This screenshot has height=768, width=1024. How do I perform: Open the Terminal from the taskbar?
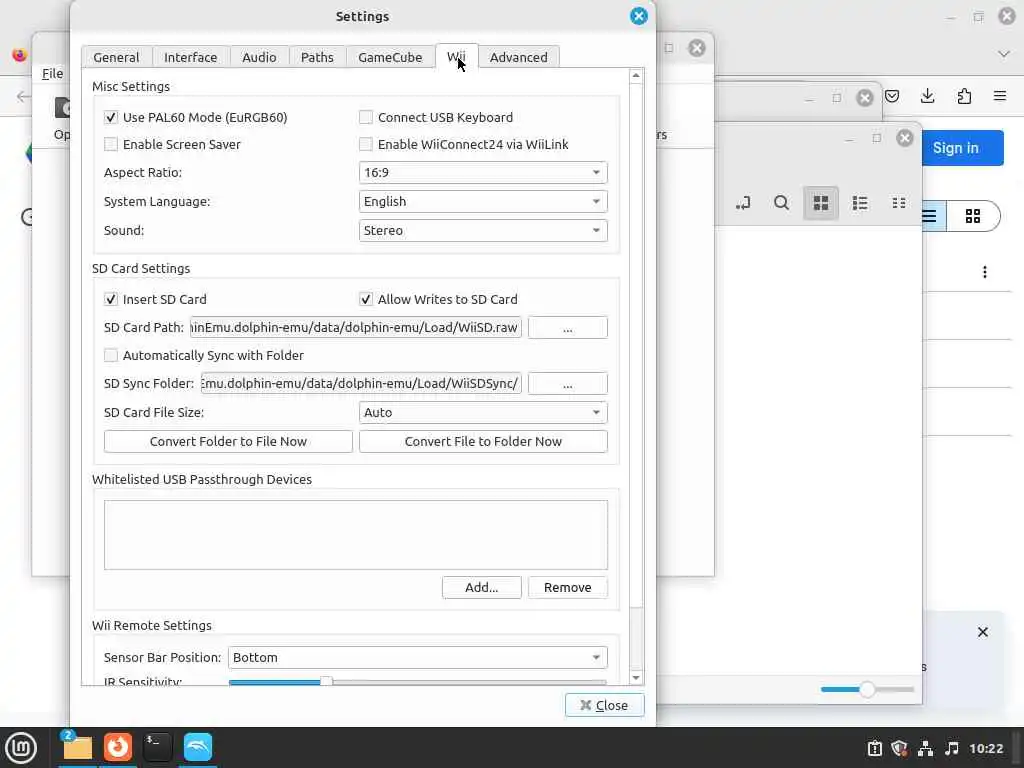157,748
